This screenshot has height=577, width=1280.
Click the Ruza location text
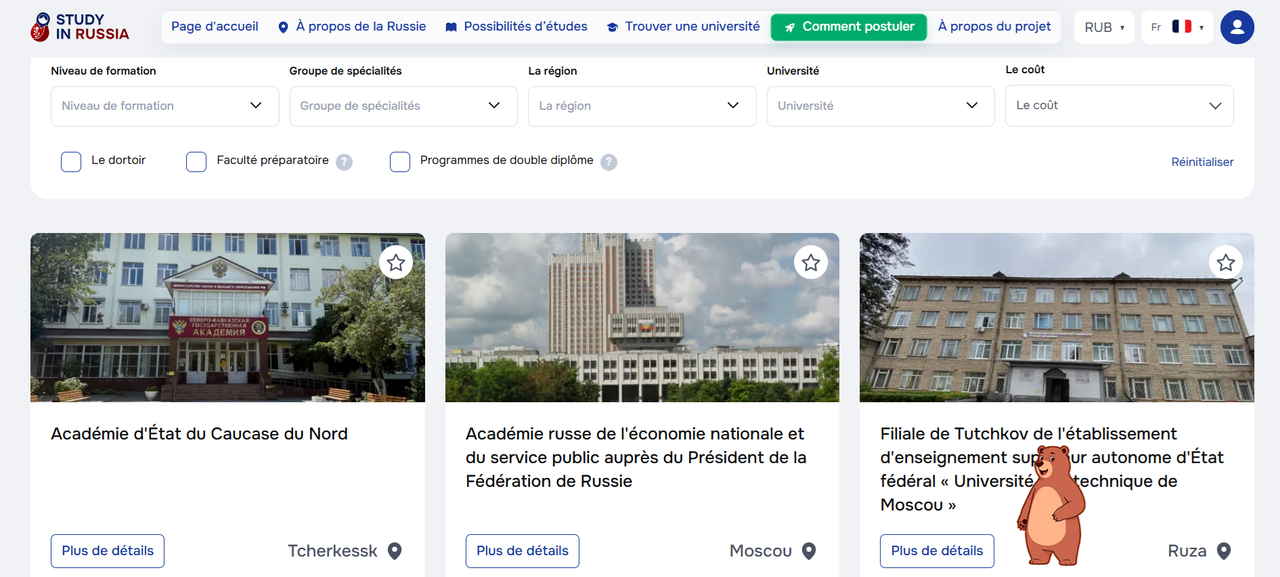click(x=1187, y=551)
